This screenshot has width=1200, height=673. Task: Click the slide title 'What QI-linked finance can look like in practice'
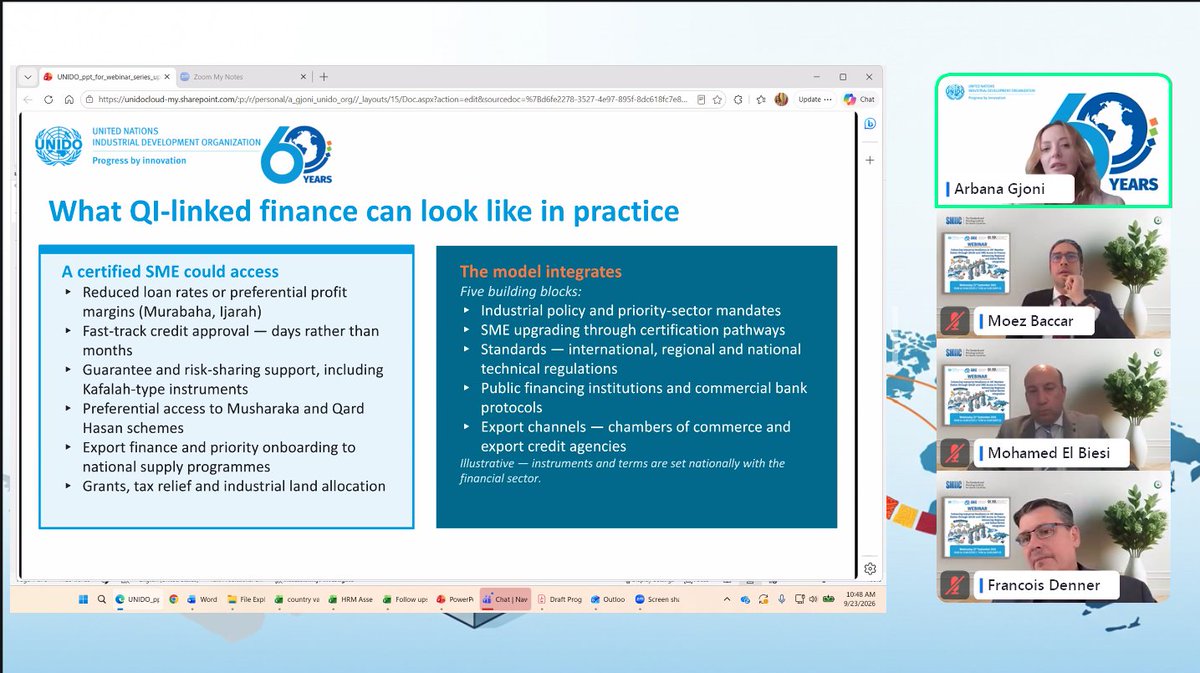(364, 211)
